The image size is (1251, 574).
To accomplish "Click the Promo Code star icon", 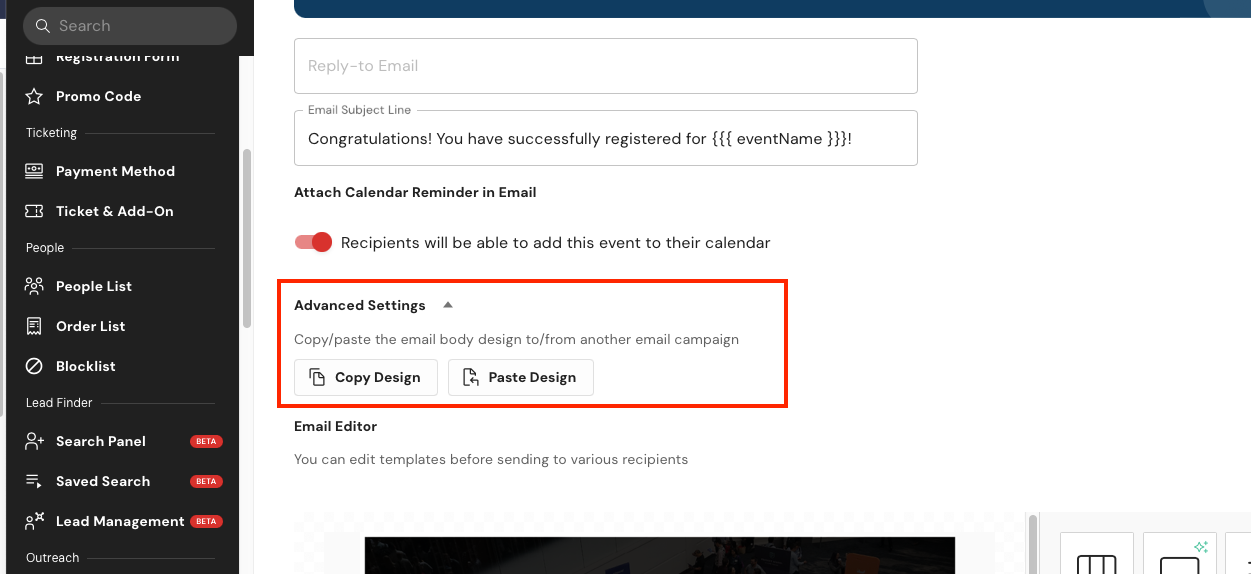I will pyautogui.click(x=34, y=96).
